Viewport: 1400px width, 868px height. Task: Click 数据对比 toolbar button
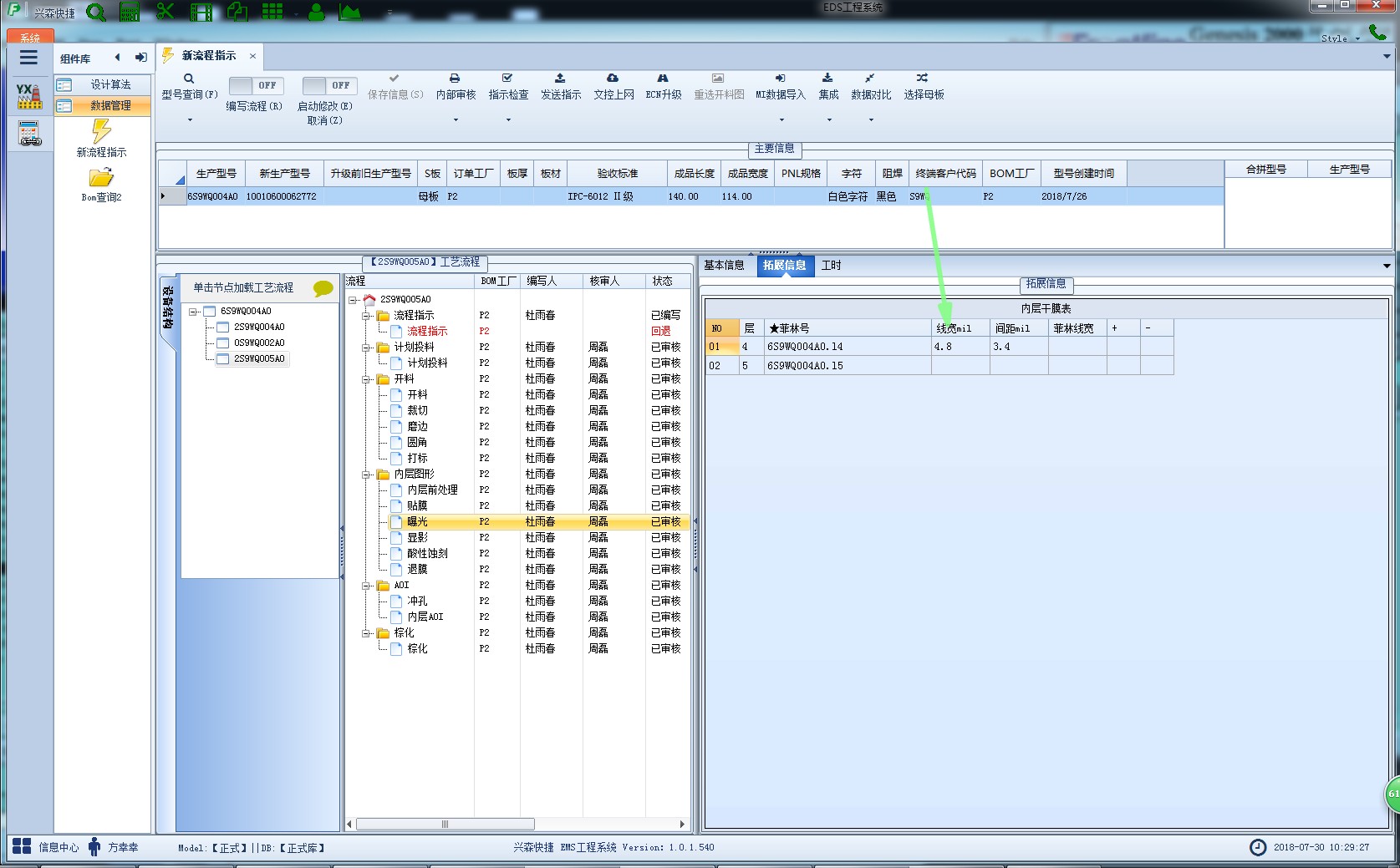pos(871,86)
